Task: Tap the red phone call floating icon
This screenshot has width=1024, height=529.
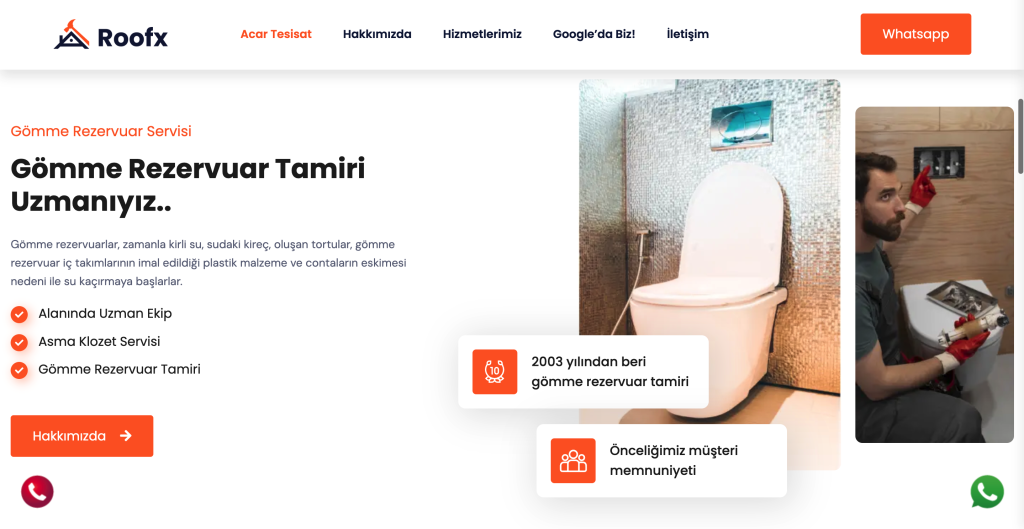Action: pyautogui.click(x=37, y=492)
